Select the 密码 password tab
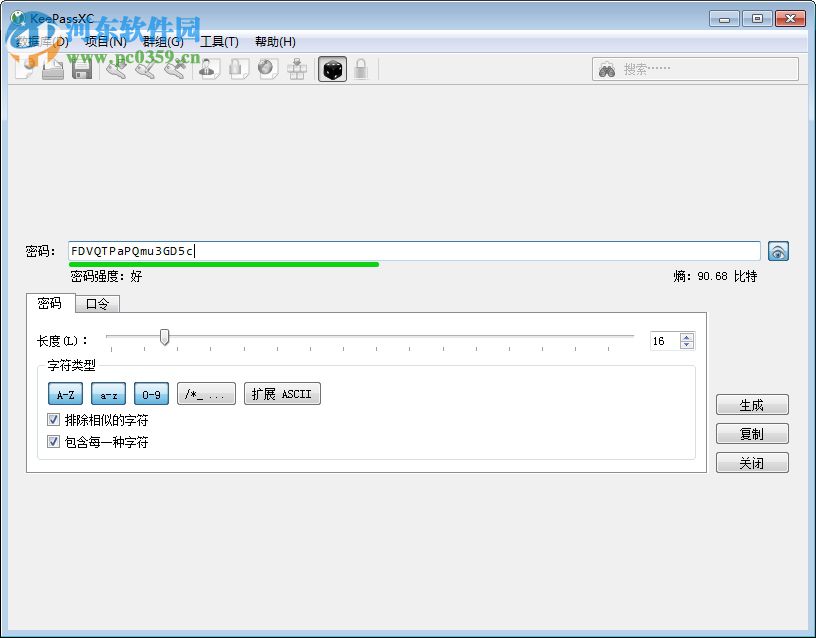Viewport: 816px width, 638px height. pyautogui.click(x=50, y=303)
